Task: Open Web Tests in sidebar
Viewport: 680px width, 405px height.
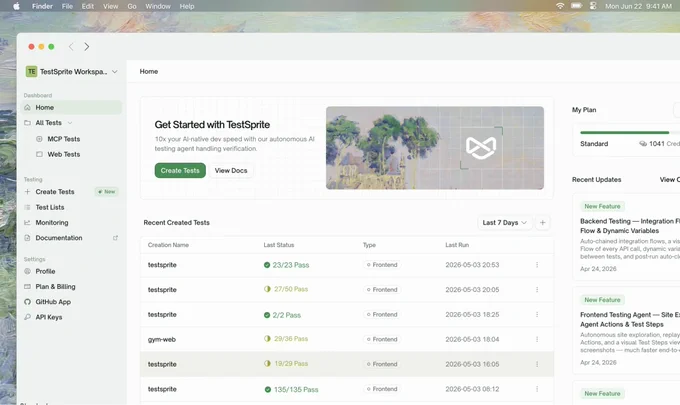Action: [64, 154]
